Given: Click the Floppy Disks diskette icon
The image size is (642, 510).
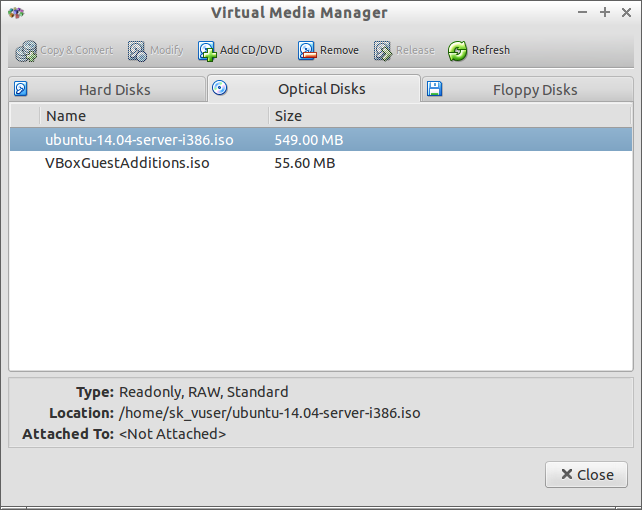Looking at the screenshot, I should pyautogui.click(x=434, y=88).
